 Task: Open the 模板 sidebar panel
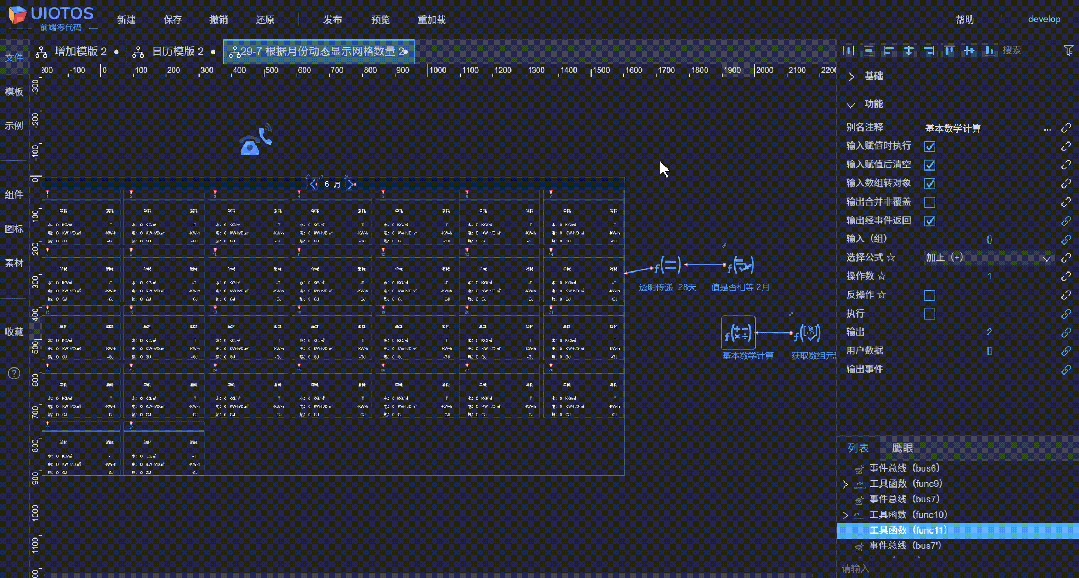coord(14,92)
